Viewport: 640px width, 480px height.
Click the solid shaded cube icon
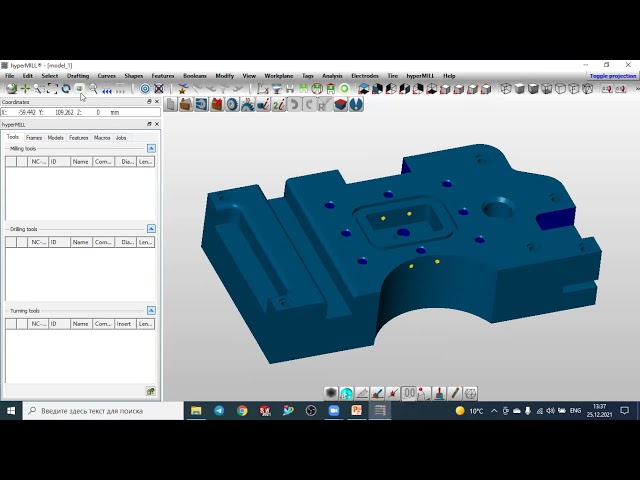pyautogui.click(x=520, y=89)
